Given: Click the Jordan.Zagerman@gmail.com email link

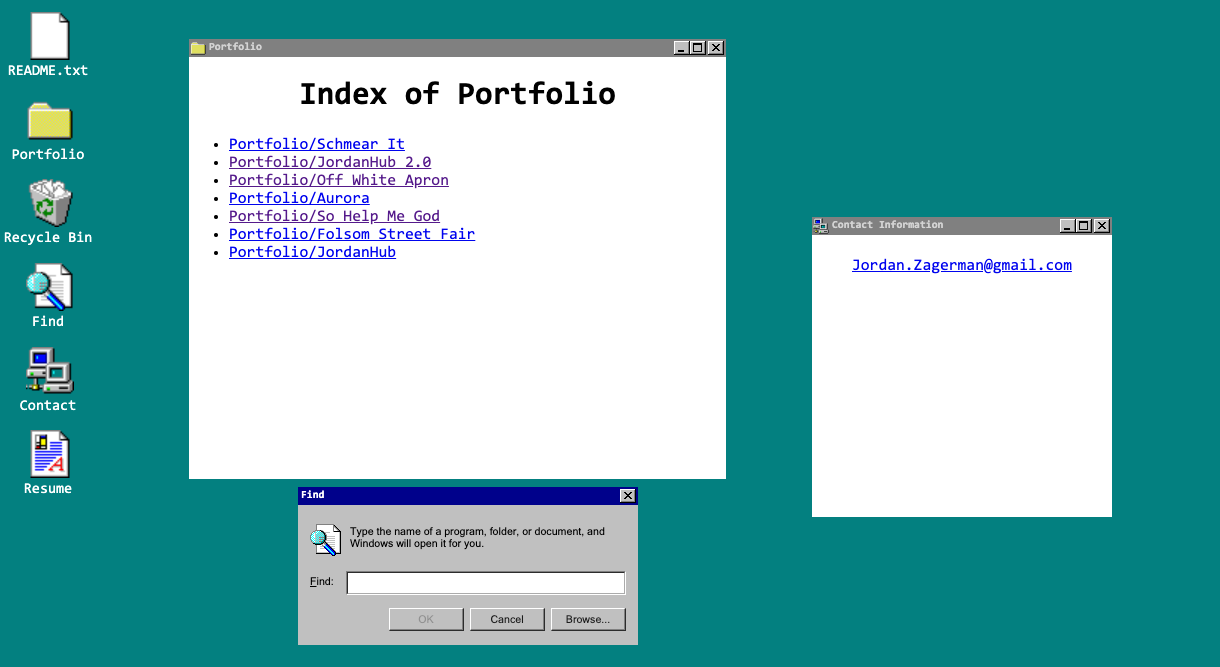Looking at the screenshot, I should 962,265.
